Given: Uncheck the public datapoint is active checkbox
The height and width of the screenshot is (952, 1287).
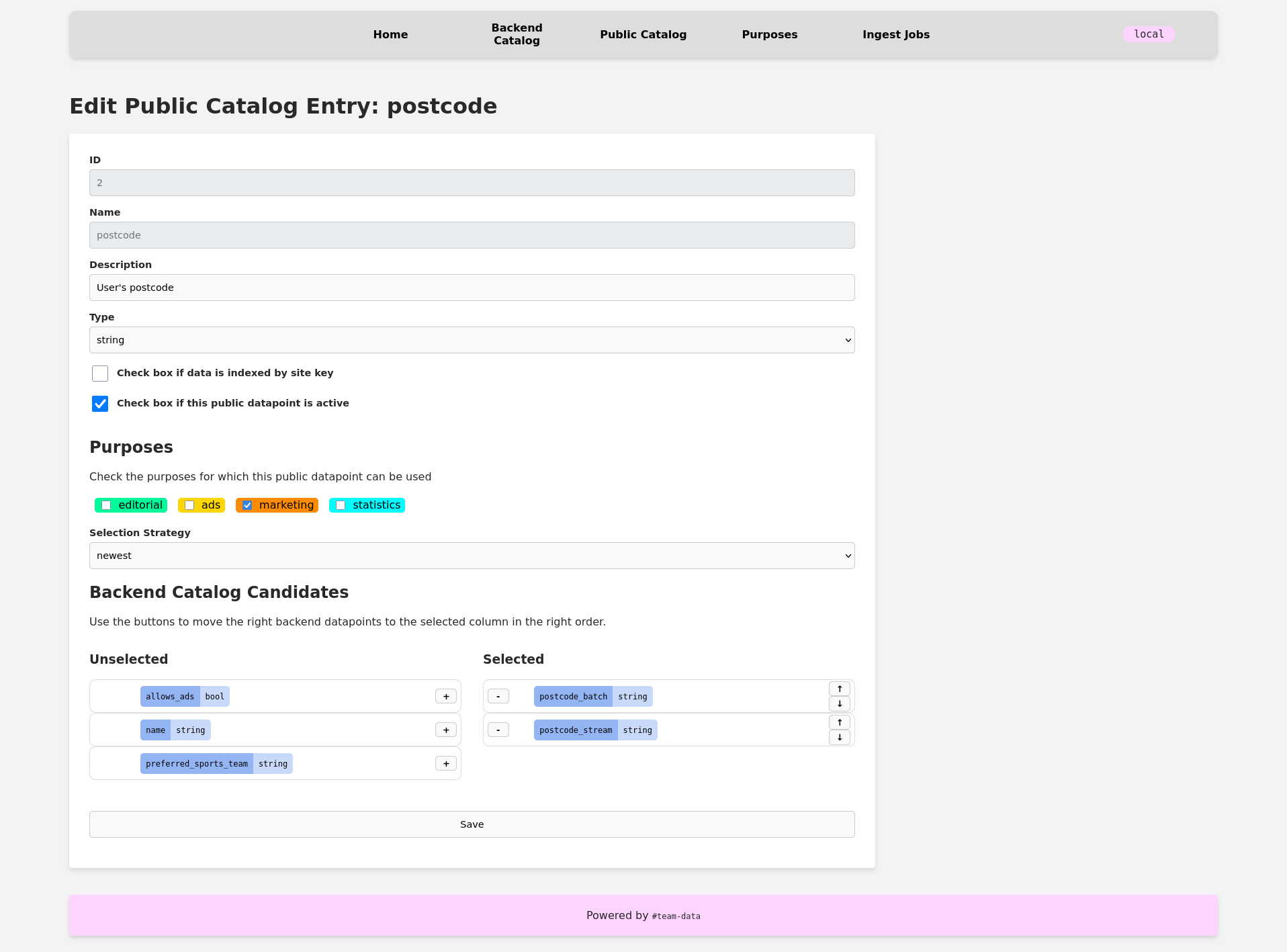Looking at the screenshot, I should tap(100, 404).
